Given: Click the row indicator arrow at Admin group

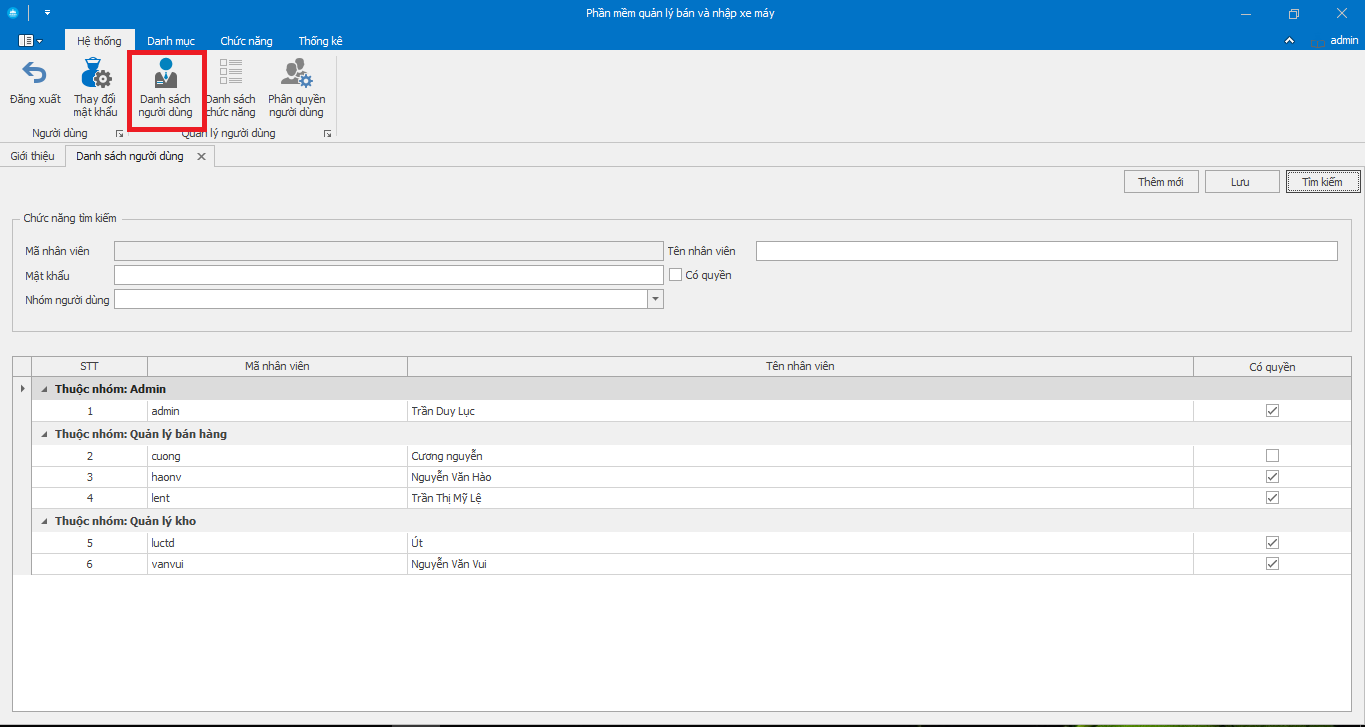Looking at the screenshot, I should pyautogui.click(x=22, y=388).
